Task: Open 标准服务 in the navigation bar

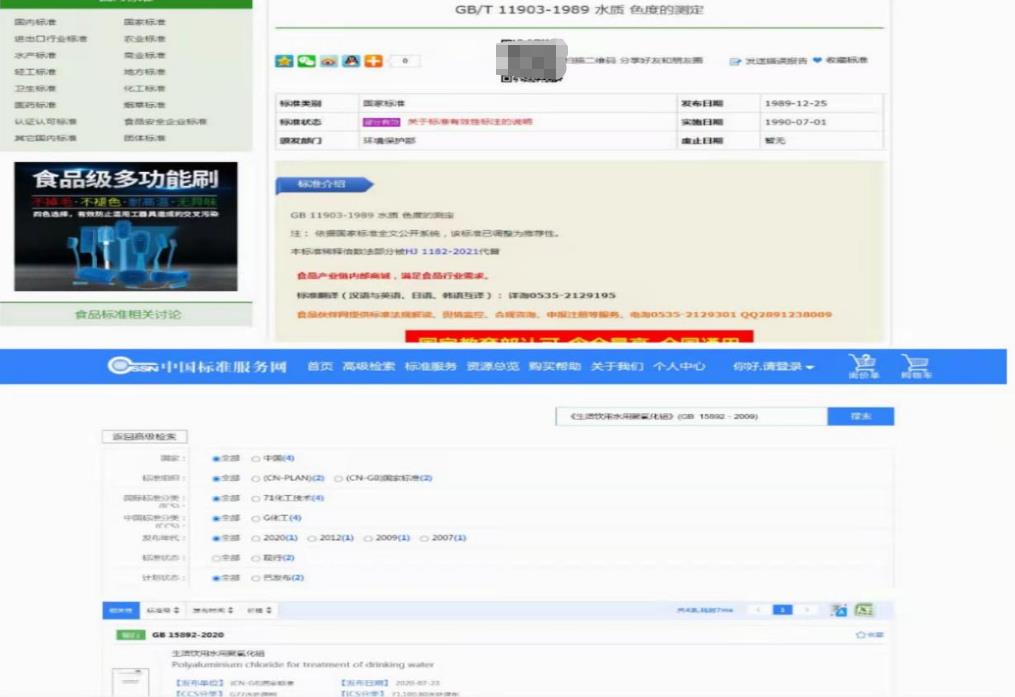Action: tap(430, 367)
